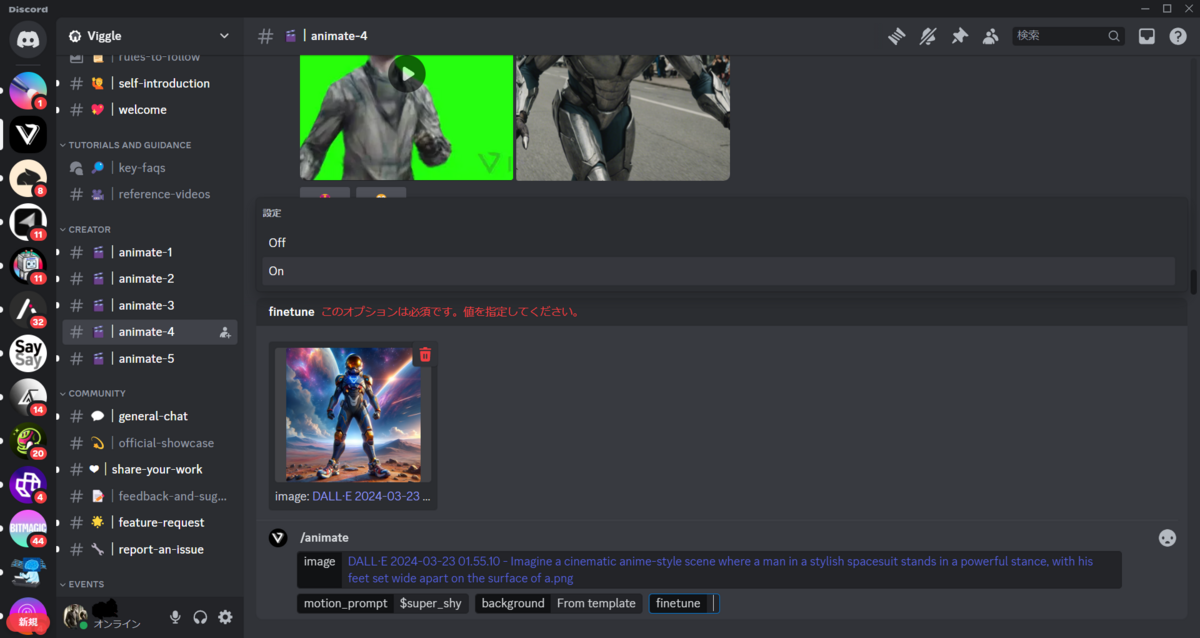Click the finetune parameter field
This screenshot has width=1200, height=638.
(685, 603)
